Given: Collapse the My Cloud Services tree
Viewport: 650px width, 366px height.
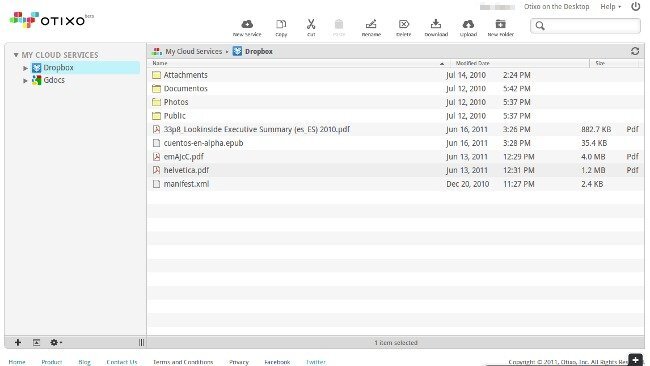Looking at the screenshot, I should coord(16,55).
